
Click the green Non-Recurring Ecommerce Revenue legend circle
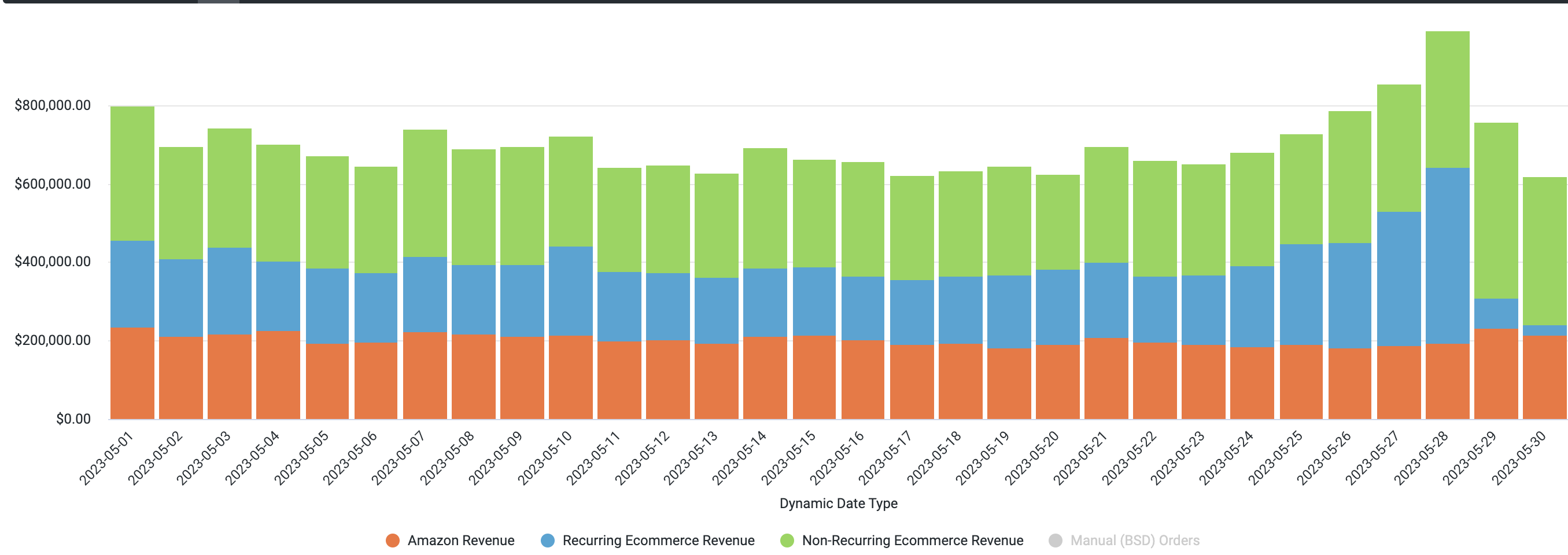789,540
